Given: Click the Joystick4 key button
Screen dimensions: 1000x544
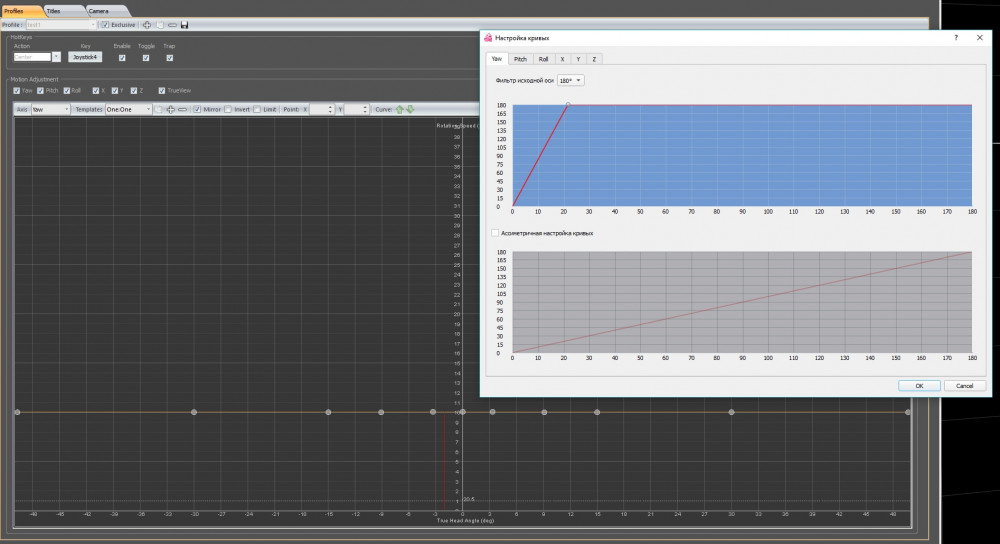Looking at the screenshot, I should click(85, 58).
